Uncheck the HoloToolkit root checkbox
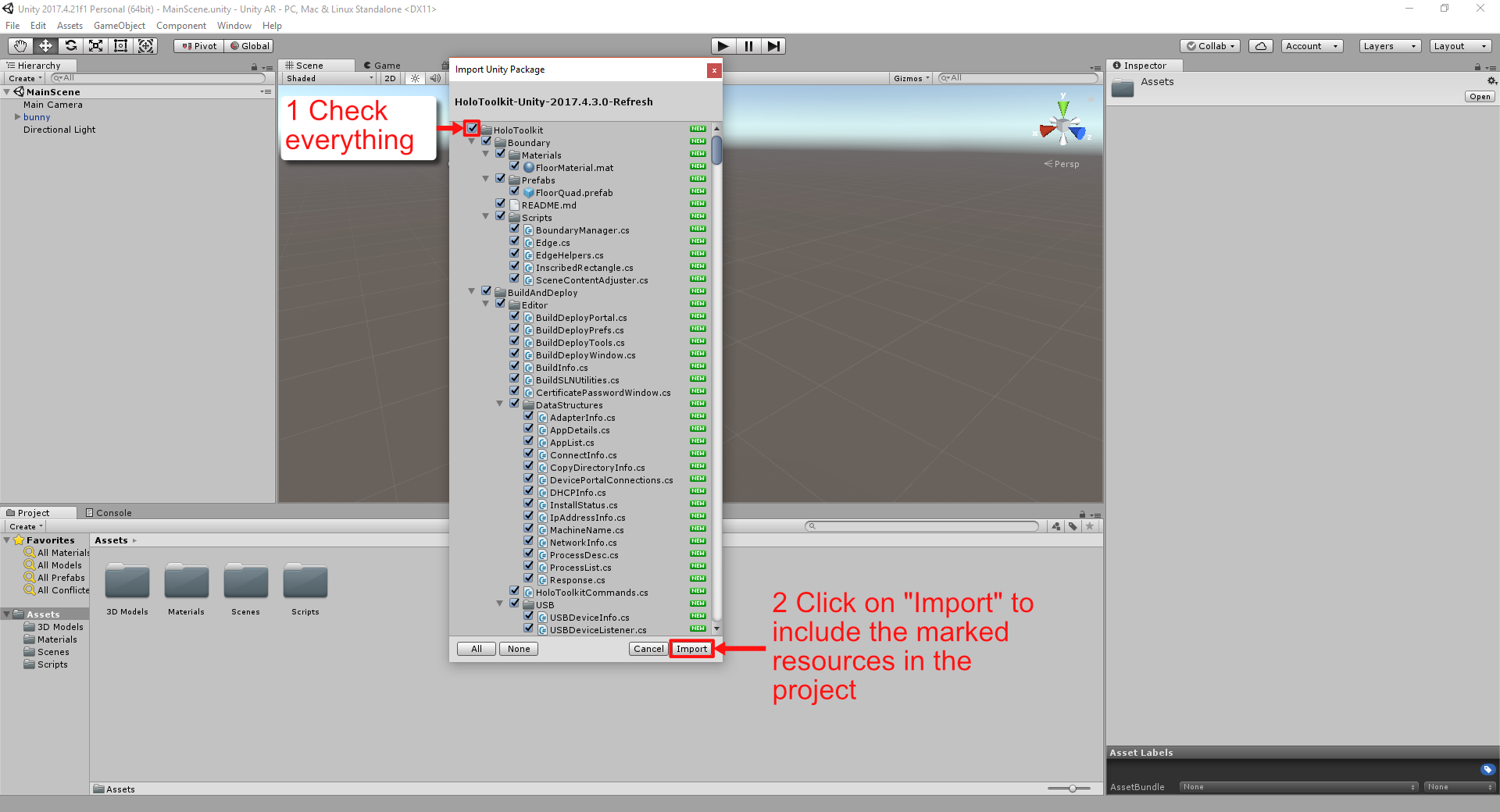This screenshot has width=1500, height=812. point(473,129)
